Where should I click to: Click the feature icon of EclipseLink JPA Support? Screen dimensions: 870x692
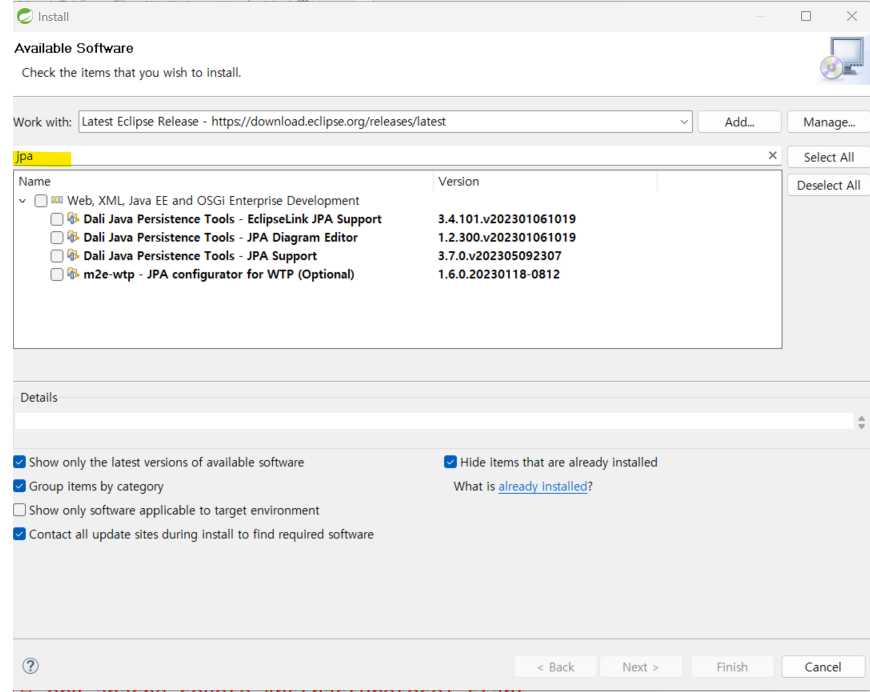(73, 218)
